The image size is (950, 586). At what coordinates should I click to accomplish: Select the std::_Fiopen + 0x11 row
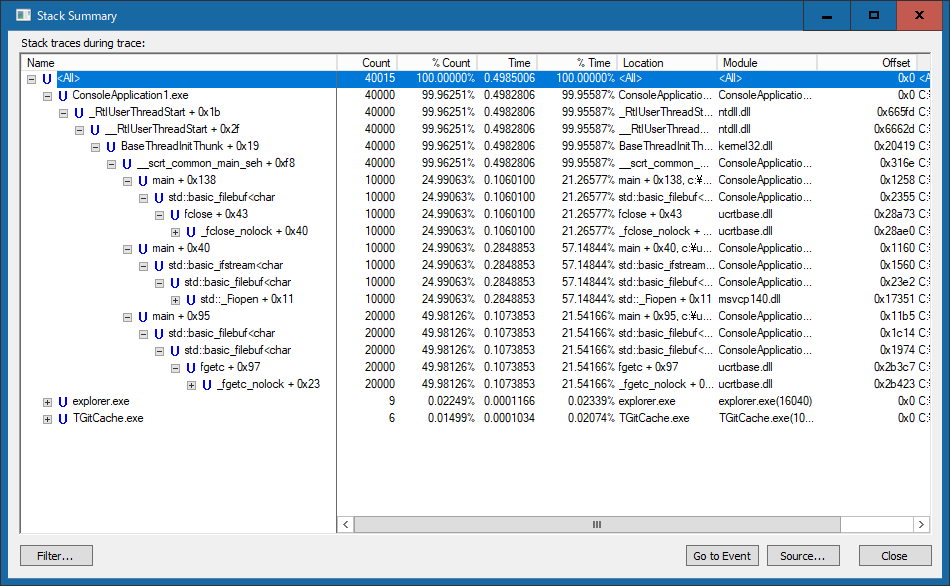246,299
